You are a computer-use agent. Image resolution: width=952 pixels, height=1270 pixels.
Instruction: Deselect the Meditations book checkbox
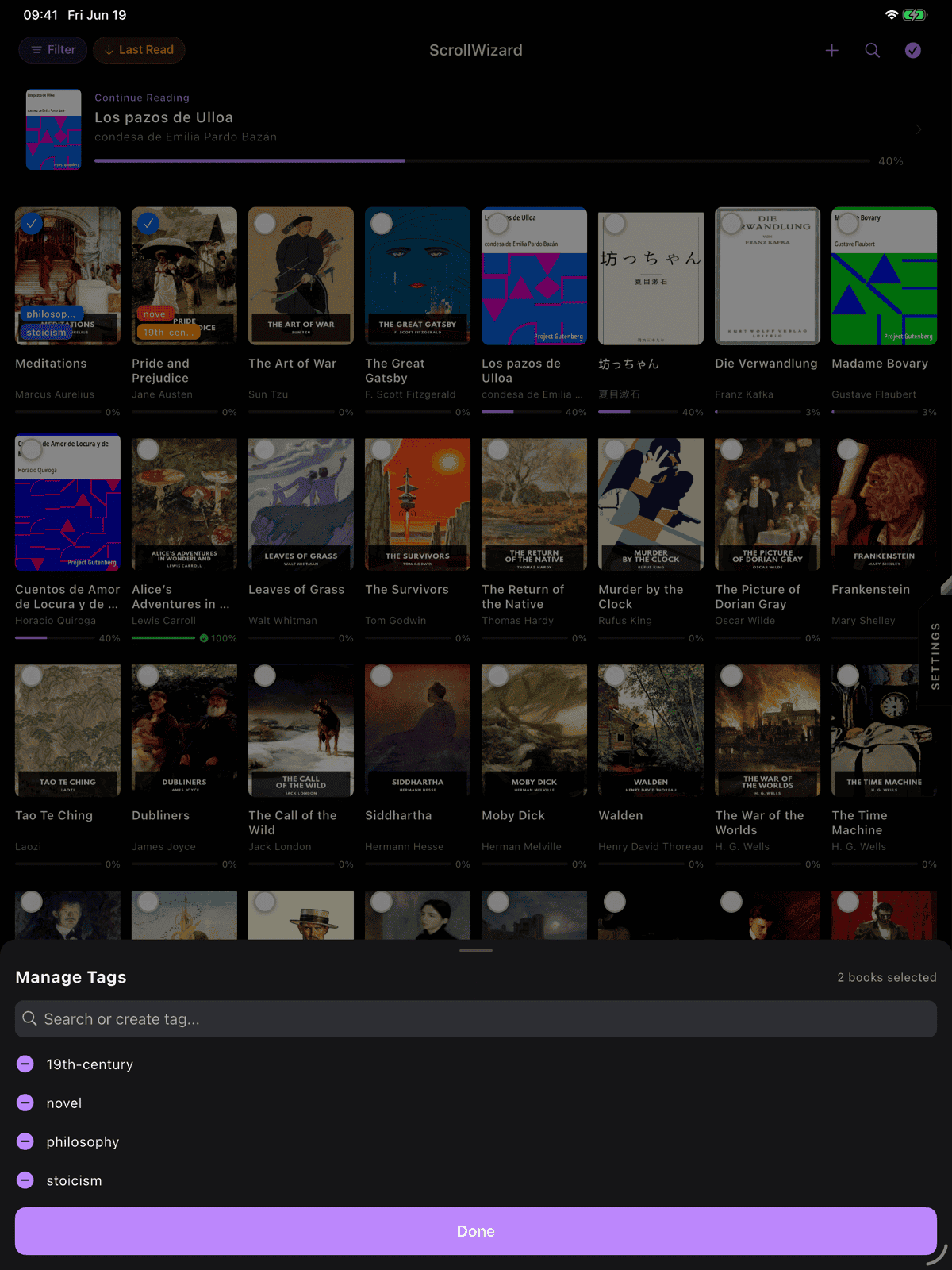tap(31, 224)
